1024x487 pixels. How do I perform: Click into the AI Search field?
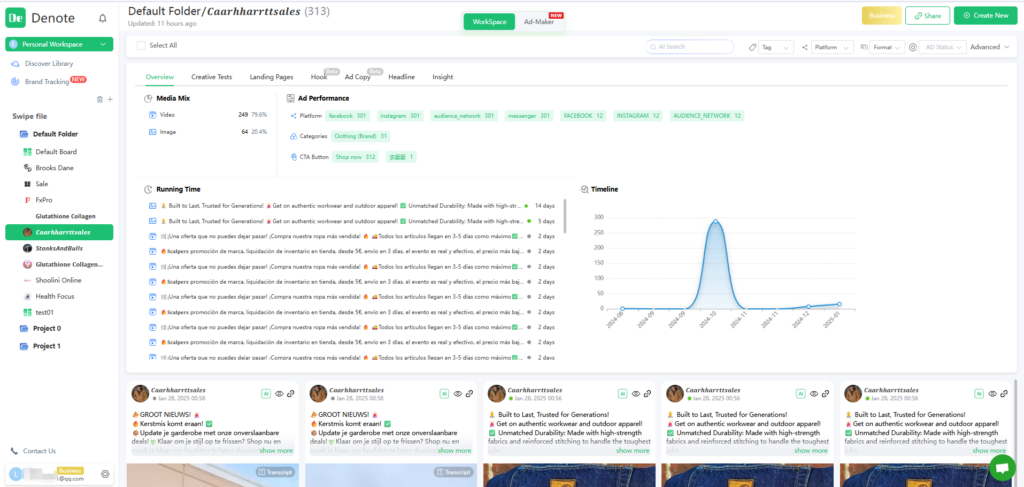[x=692, y=47]
